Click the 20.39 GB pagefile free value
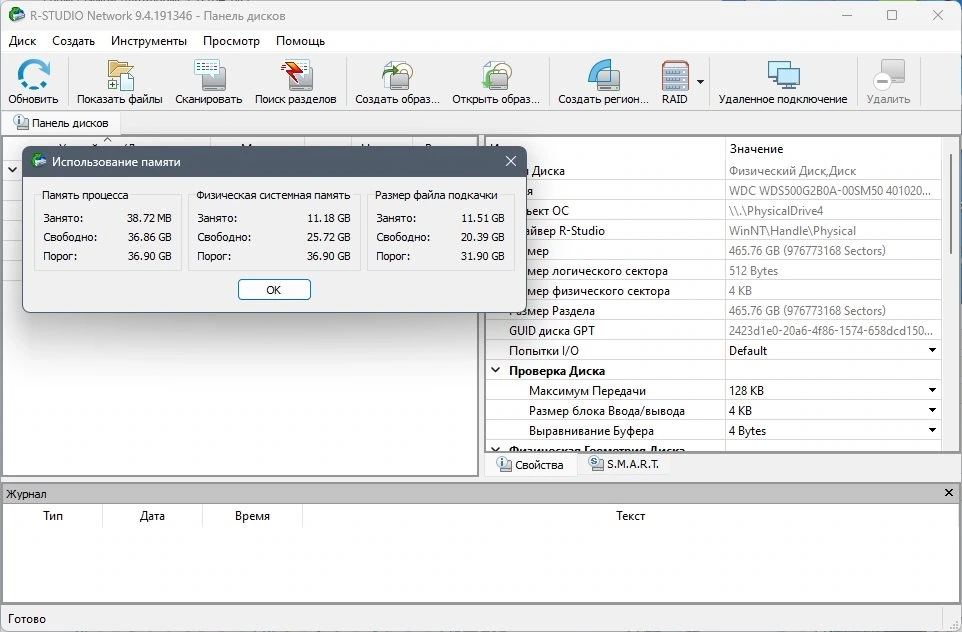The height and width of the screenshot is (632, 962). (482, 237)
